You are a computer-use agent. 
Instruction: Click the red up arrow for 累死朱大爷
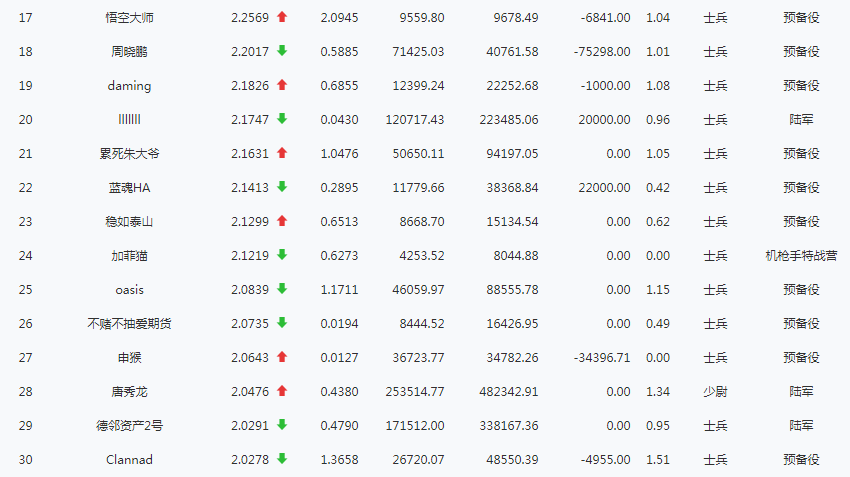click(x=282, y=153)
